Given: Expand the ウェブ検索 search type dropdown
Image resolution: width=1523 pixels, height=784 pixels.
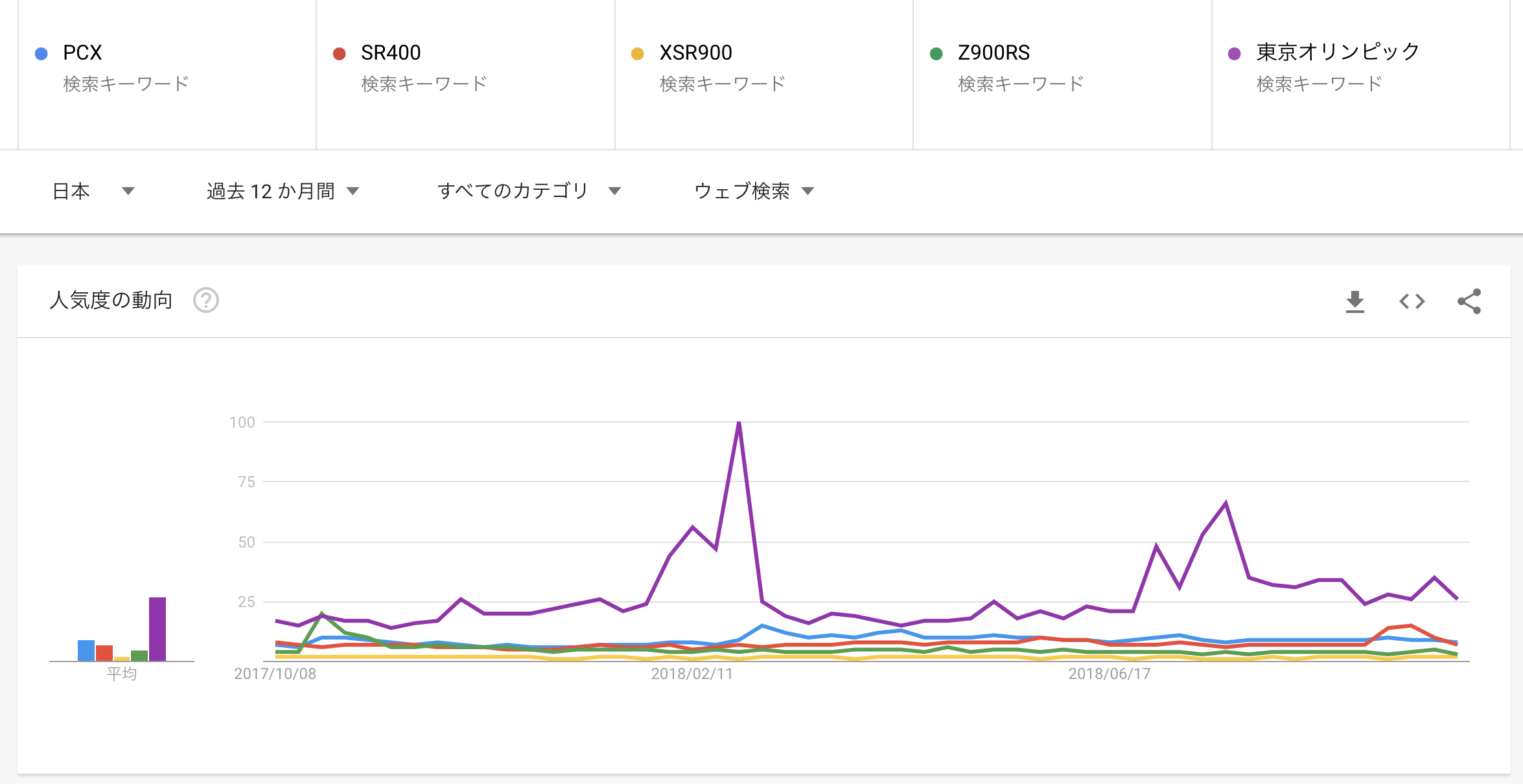Looking at the screenshot, I should 754,191.
